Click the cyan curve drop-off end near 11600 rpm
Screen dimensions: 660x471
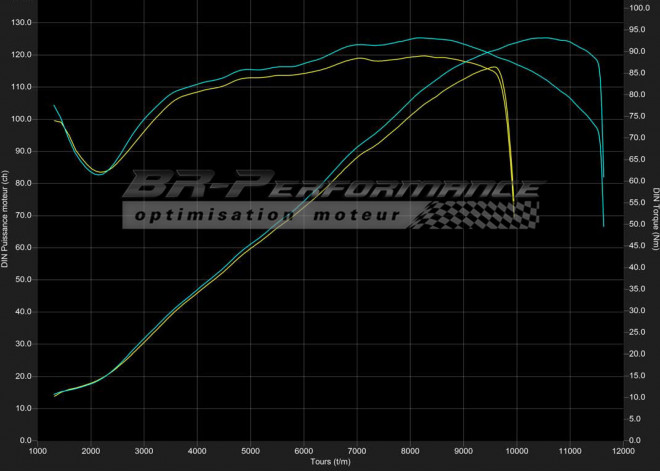coord(604,225)
